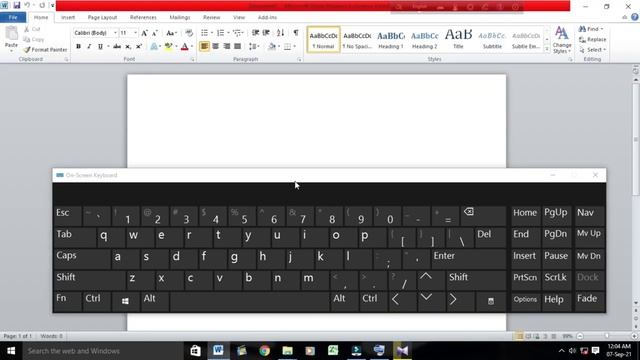Toggle ScrLk key on On-Screen Keyboard

coord(557,280)
